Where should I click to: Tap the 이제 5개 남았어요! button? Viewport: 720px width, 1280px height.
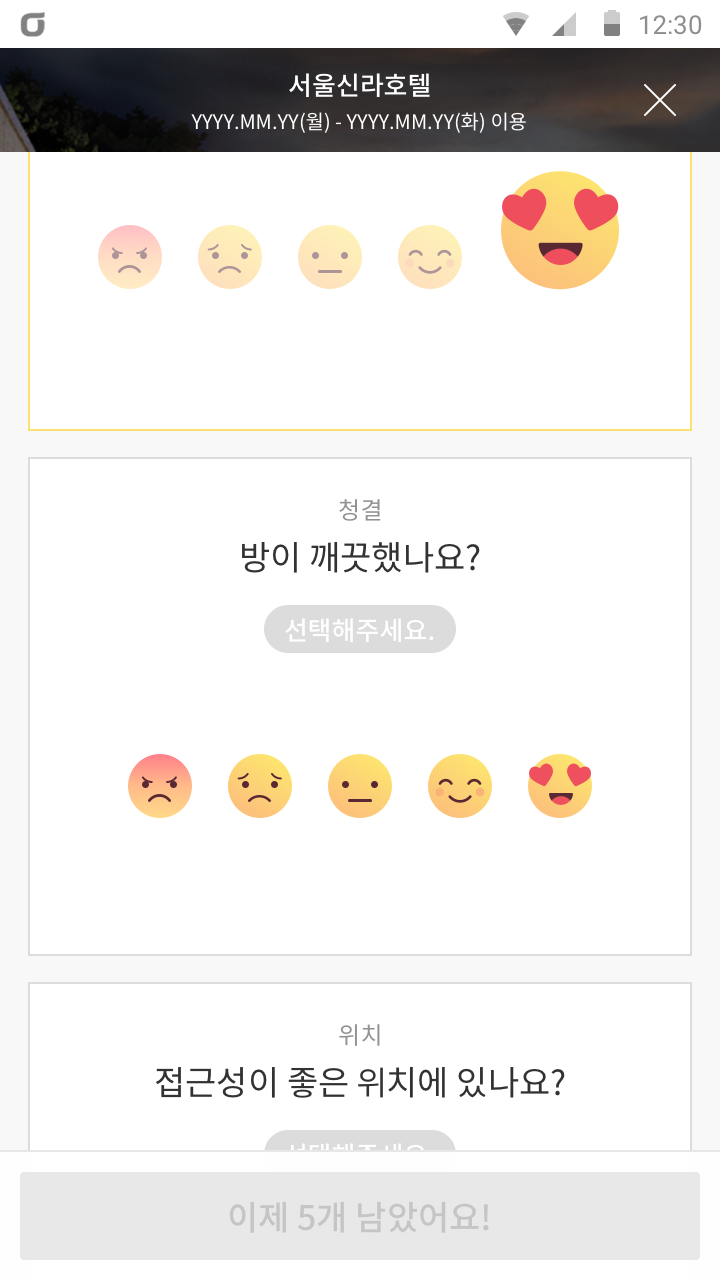point(360,1216)
